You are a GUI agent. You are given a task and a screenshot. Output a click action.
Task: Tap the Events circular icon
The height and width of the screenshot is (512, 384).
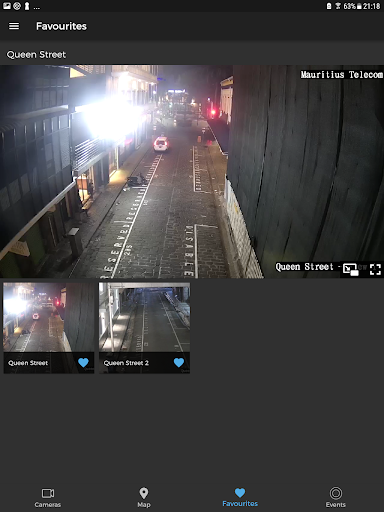point(336,493)
